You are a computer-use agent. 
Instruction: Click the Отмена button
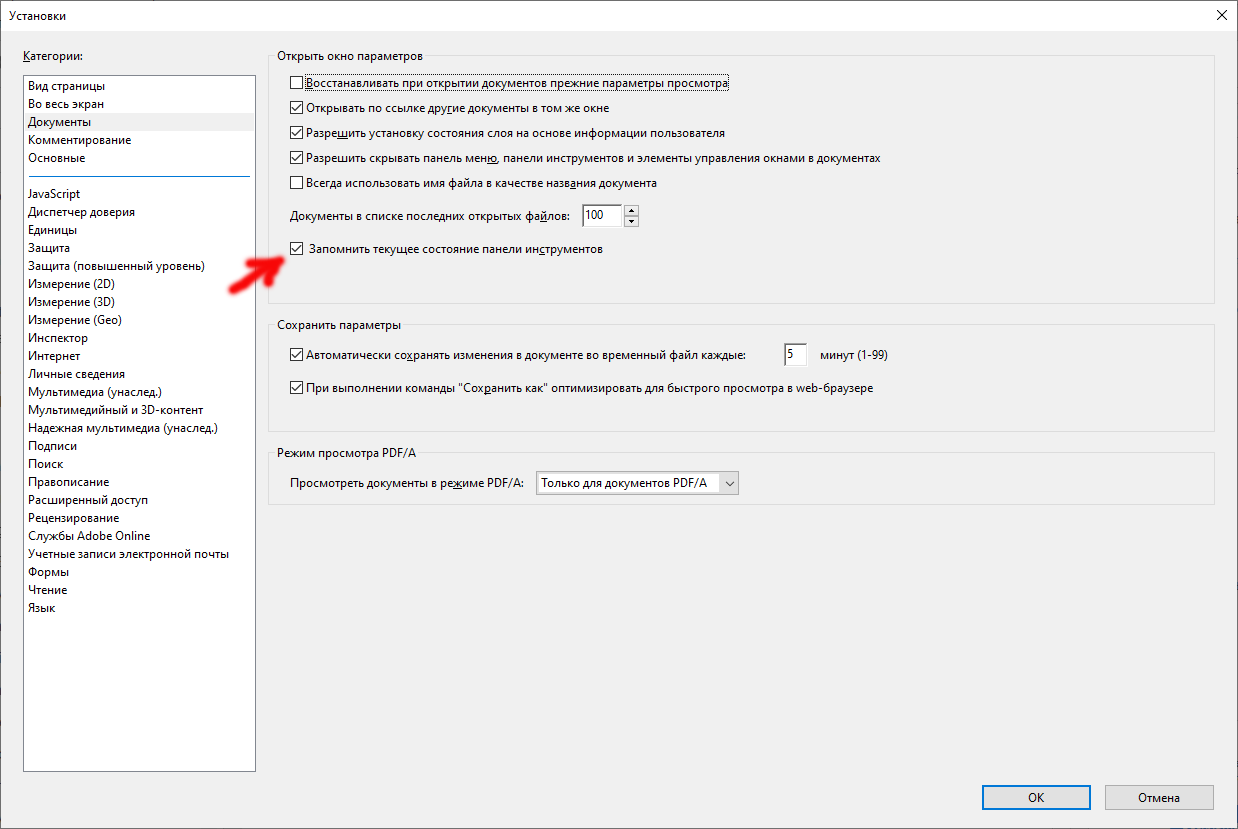click(1159, 797)
